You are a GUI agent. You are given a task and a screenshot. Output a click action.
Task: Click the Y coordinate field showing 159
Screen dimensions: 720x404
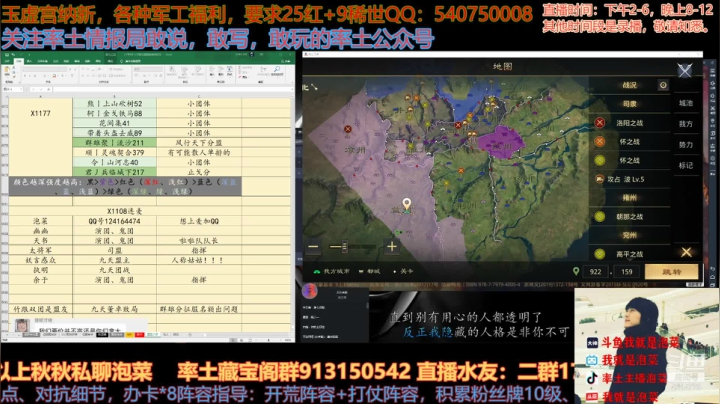click(x=626, y=272)
